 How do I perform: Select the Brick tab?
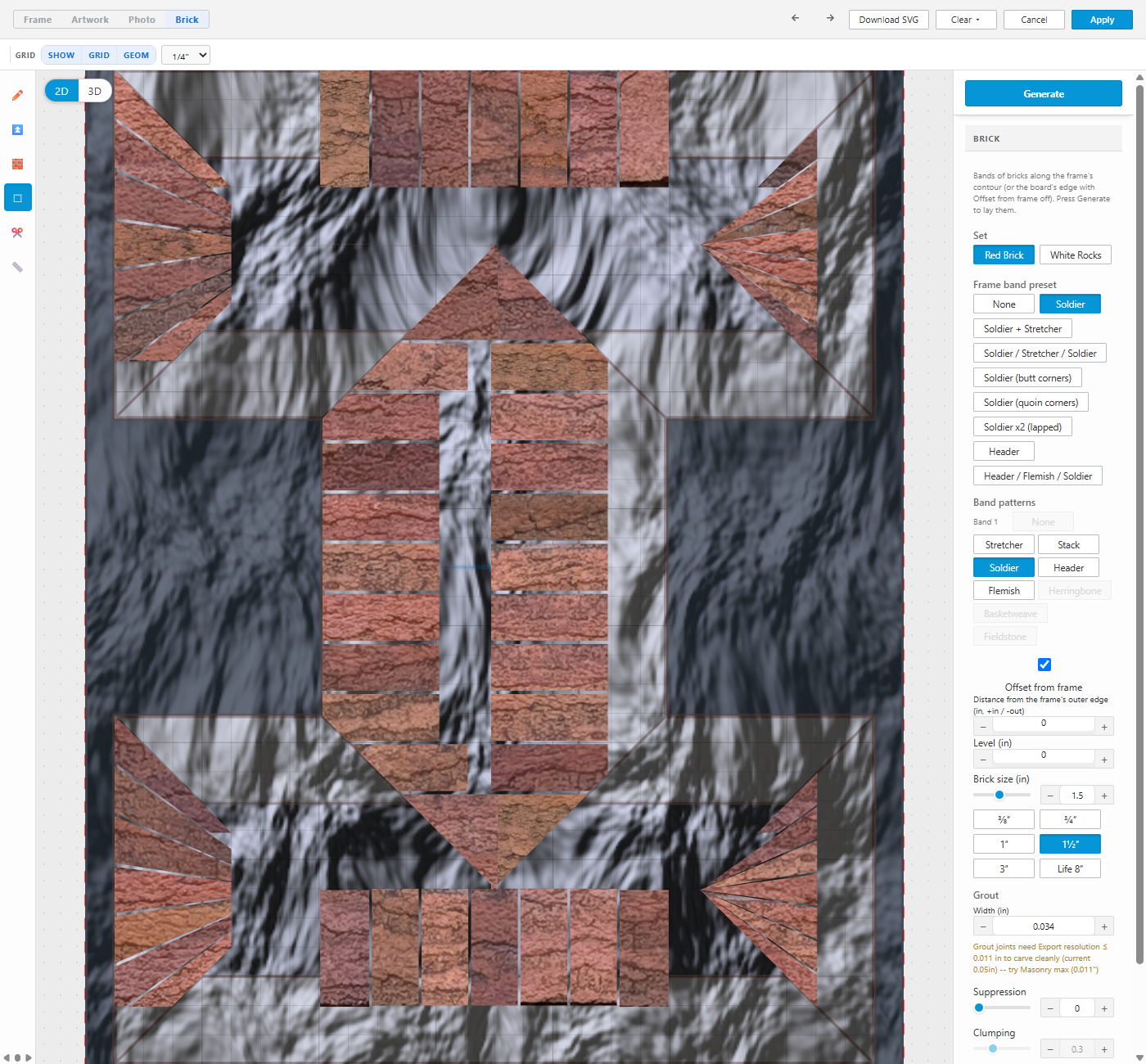[187, 20]
